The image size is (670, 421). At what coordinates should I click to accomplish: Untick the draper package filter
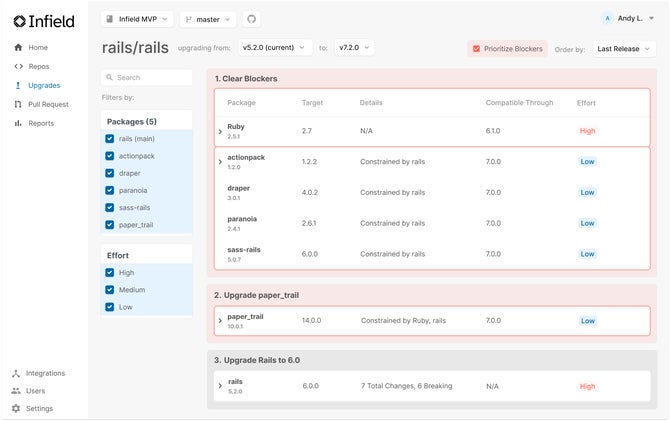[x=110, y=173]
